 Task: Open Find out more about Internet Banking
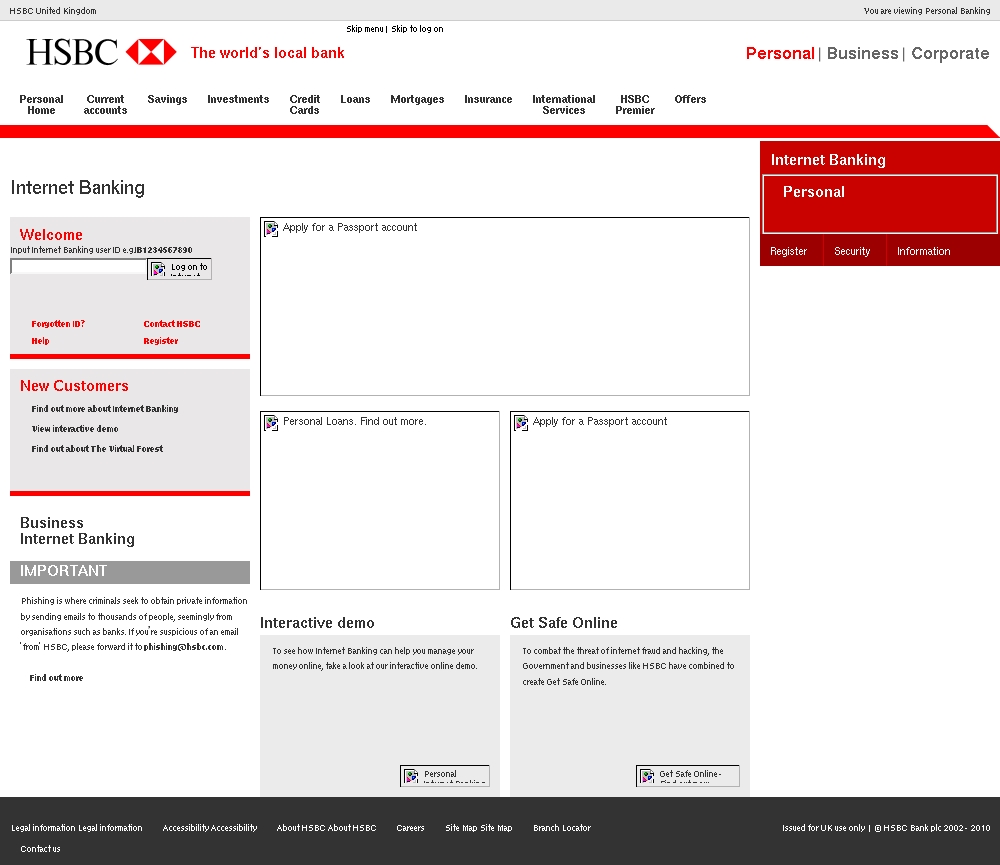pyautogui.click(x=105, y=409)
